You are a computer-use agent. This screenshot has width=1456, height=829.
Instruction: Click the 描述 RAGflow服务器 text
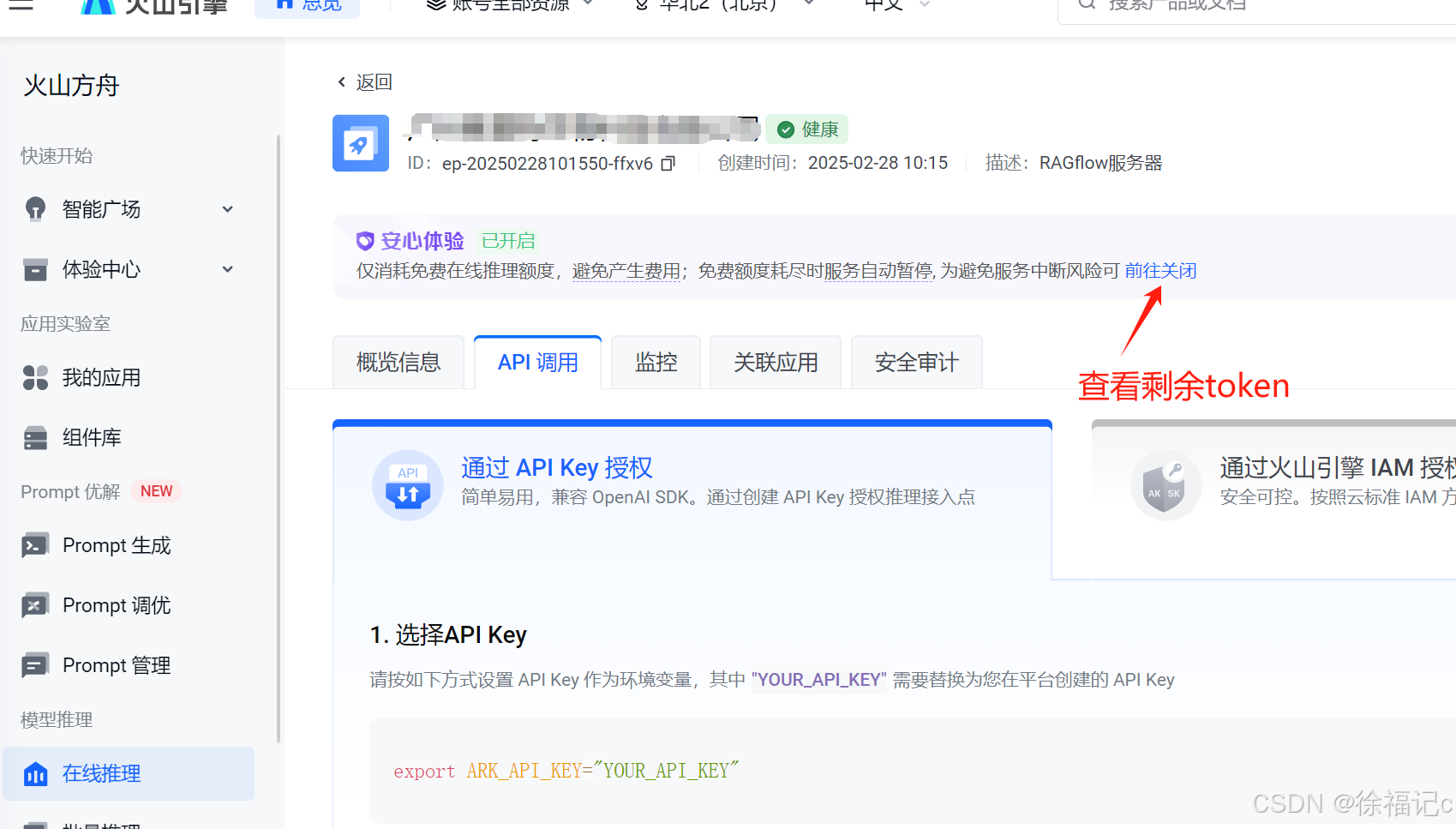[x=1074, y=163]
